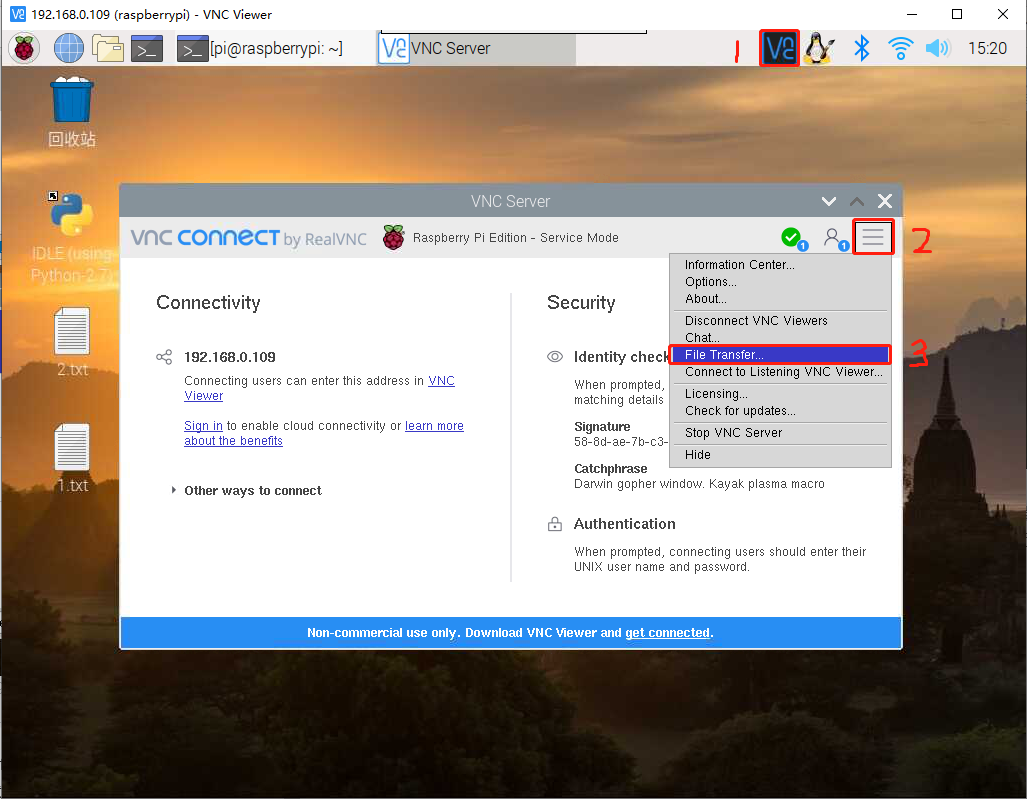Viewport: 1027px width, 799px height.
Task: Click the Signature value 58-8d-ae-7b-c3
Action: coord(620,442)
